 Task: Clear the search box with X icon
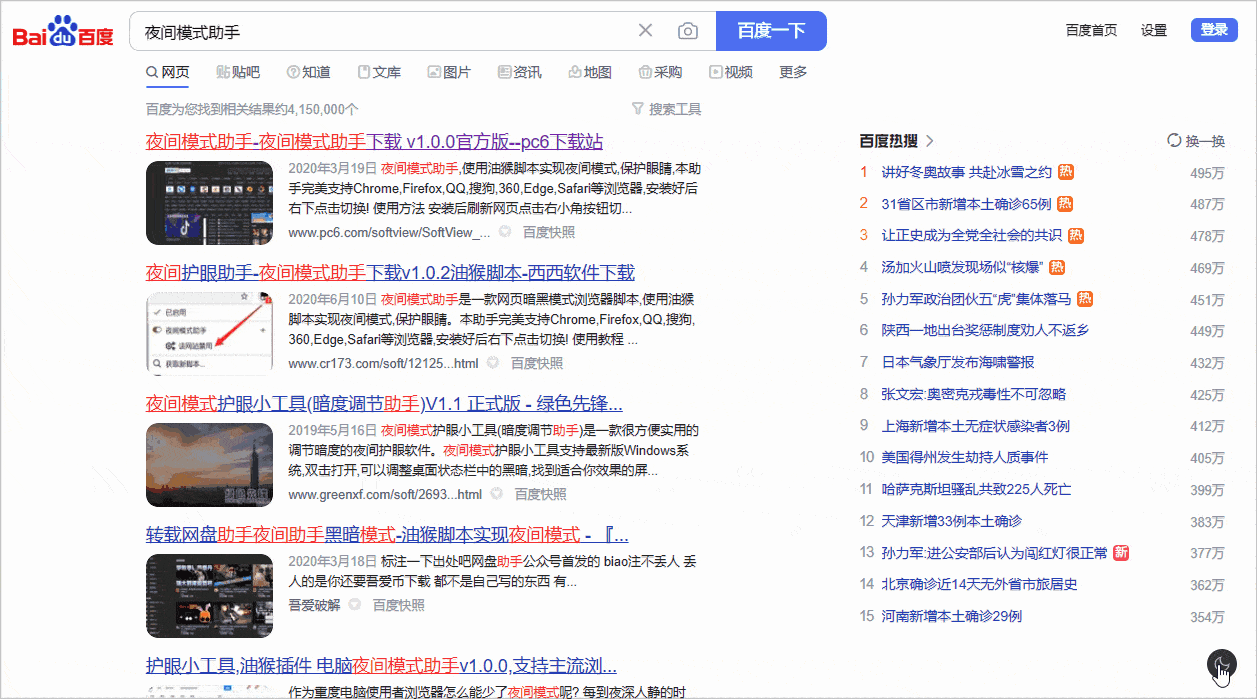coord(645,31)
